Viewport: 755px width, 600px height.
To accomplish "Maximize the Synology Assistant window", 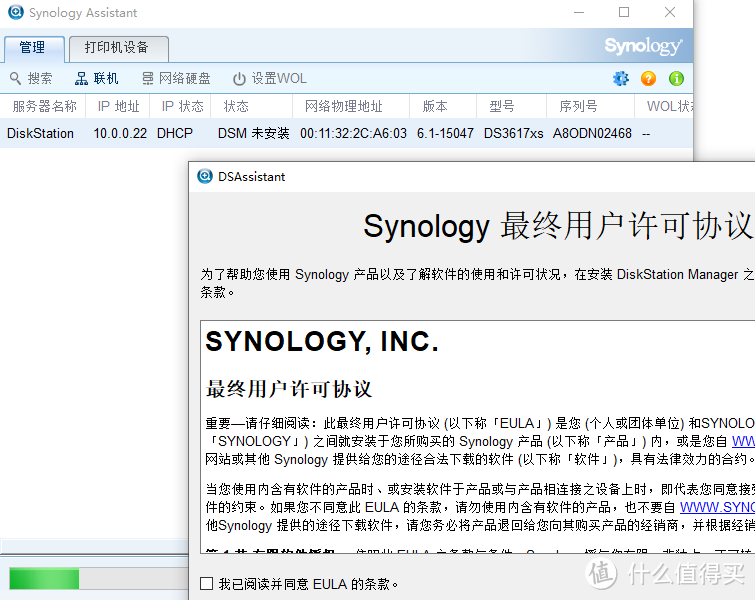I will [624, 13].
